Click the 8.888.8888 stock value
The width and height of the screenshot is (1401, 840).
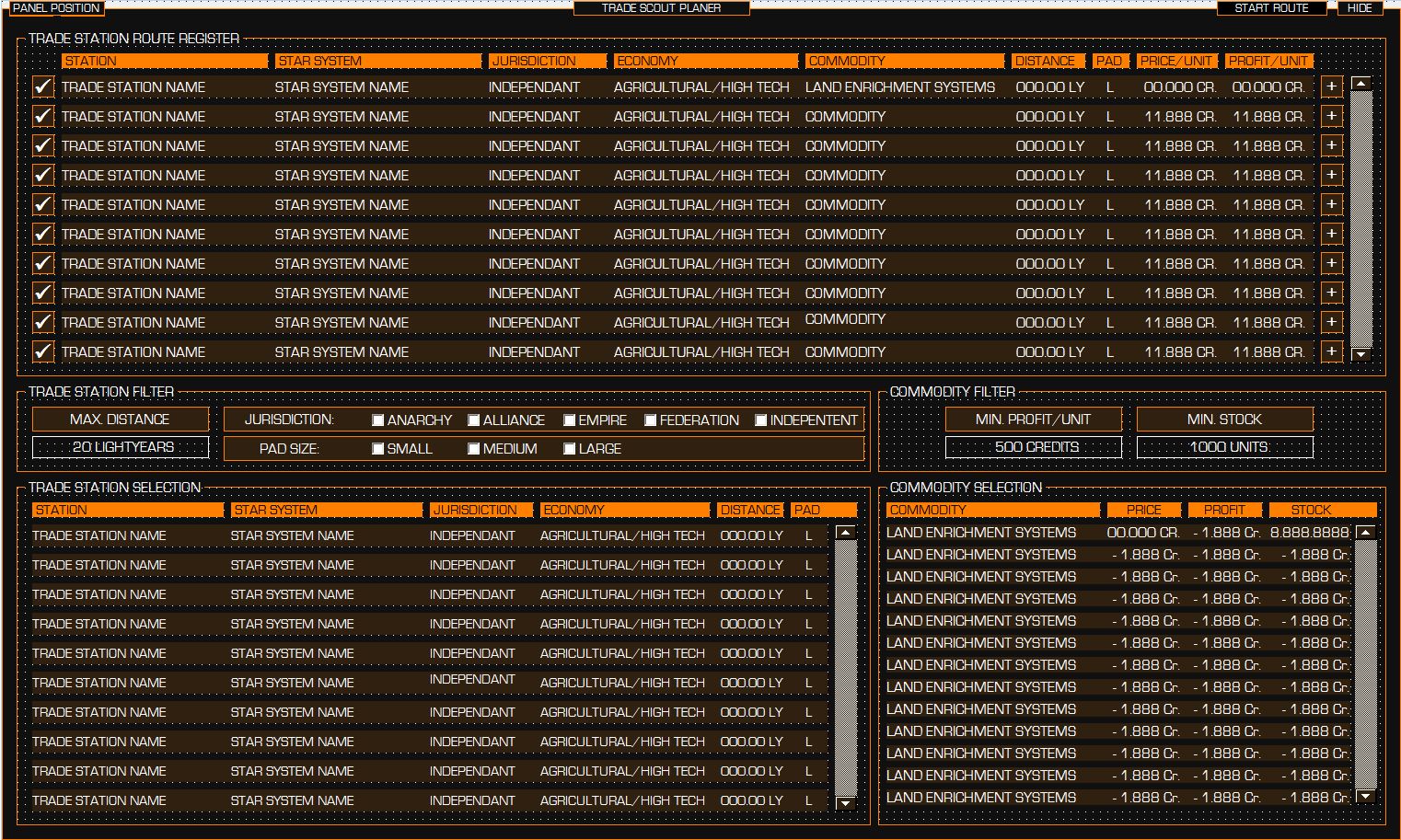[x=1310, y=533]
